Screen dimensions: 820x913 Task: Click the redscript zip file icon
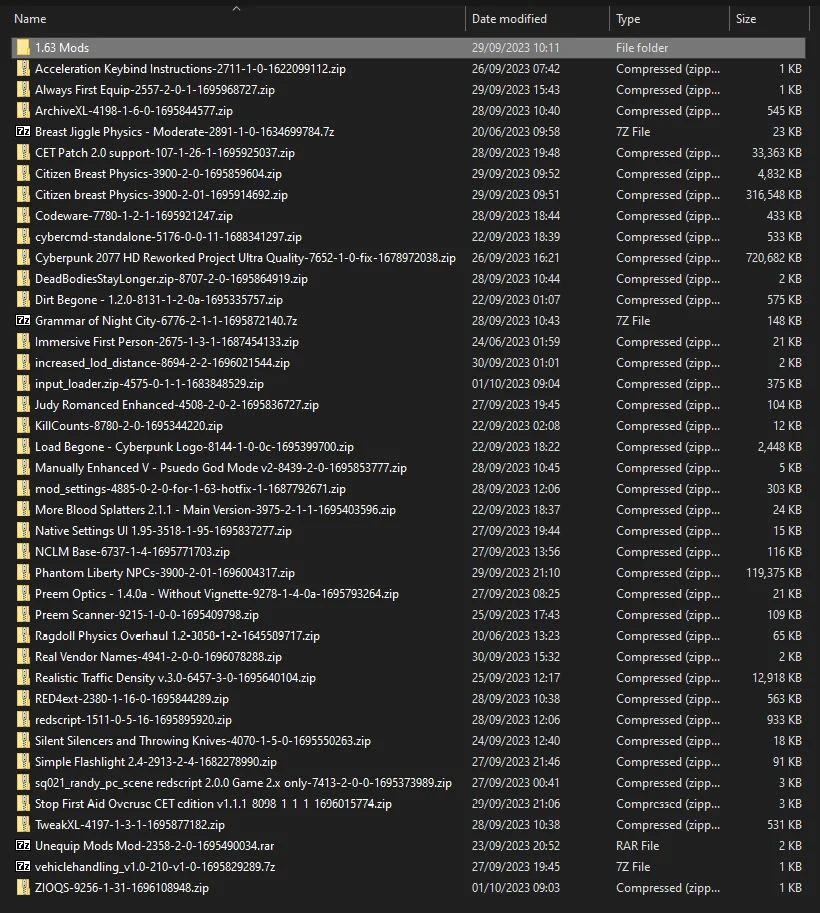pyautogui.click(x=23, y=720)
